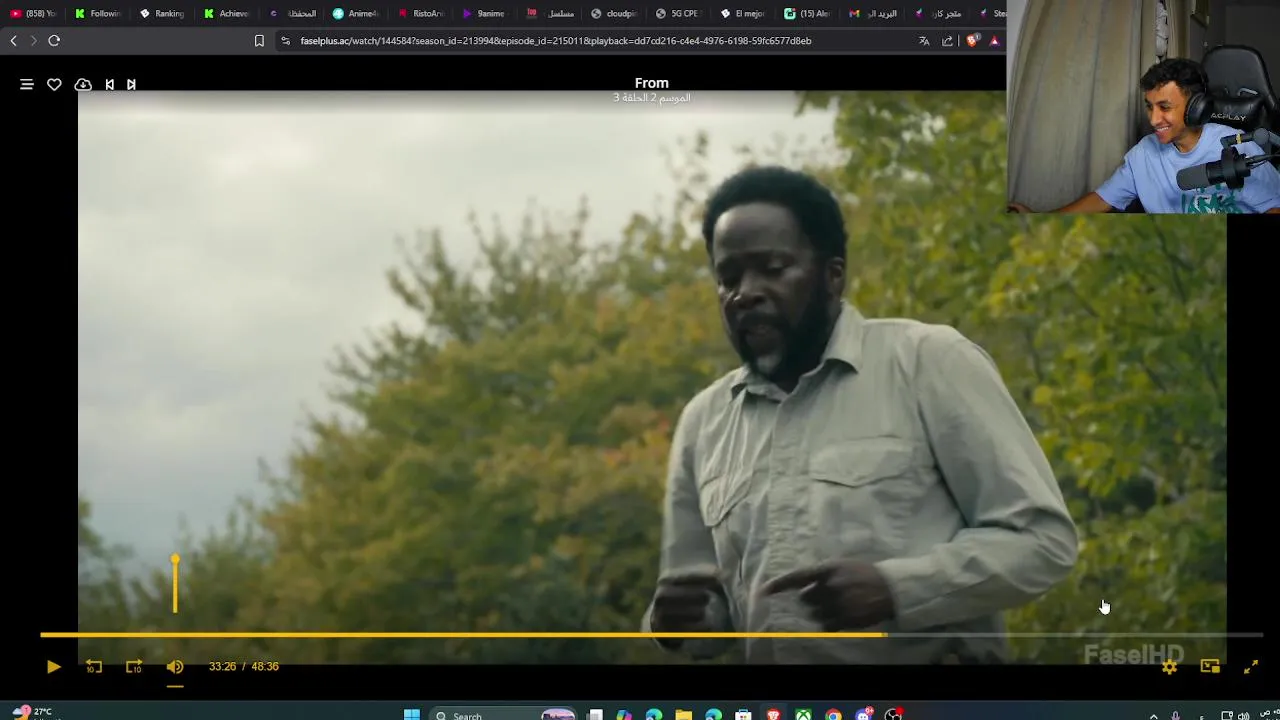
Task: Open Xbox app in the taskbar
Action: click(x=803, y=714)
